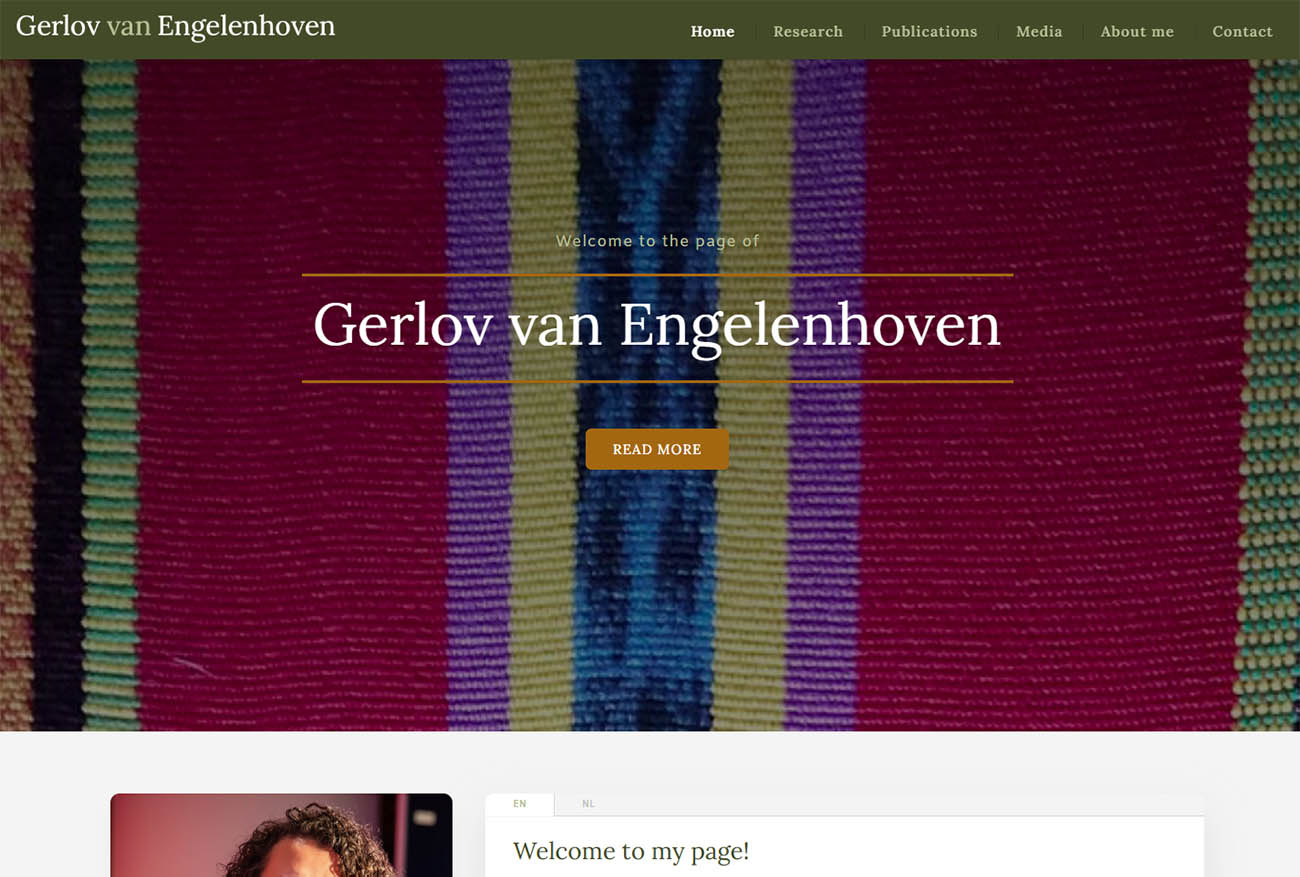Click the 'Welcome to the page of' subtitle
Image resolution: width=1300 pixels, height=877 pixels.
pyautogui.click(x=657, y=241)
